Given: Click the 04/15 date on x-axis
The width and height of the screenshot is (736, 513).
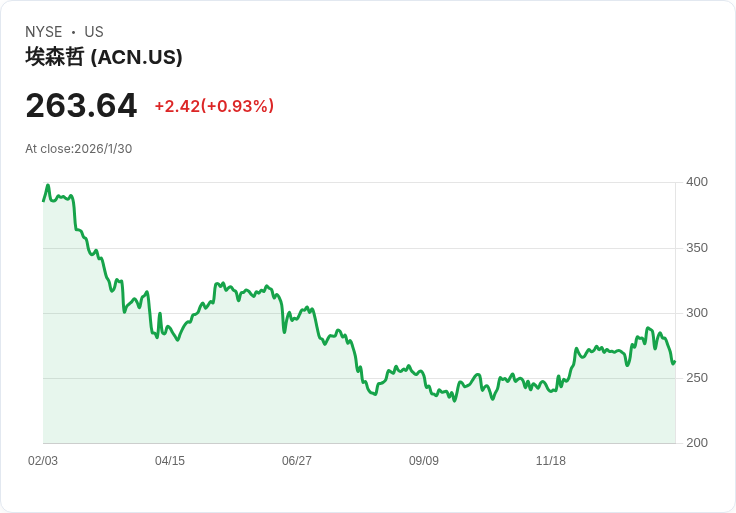Looking at the screenshot, I should [170, 461].
